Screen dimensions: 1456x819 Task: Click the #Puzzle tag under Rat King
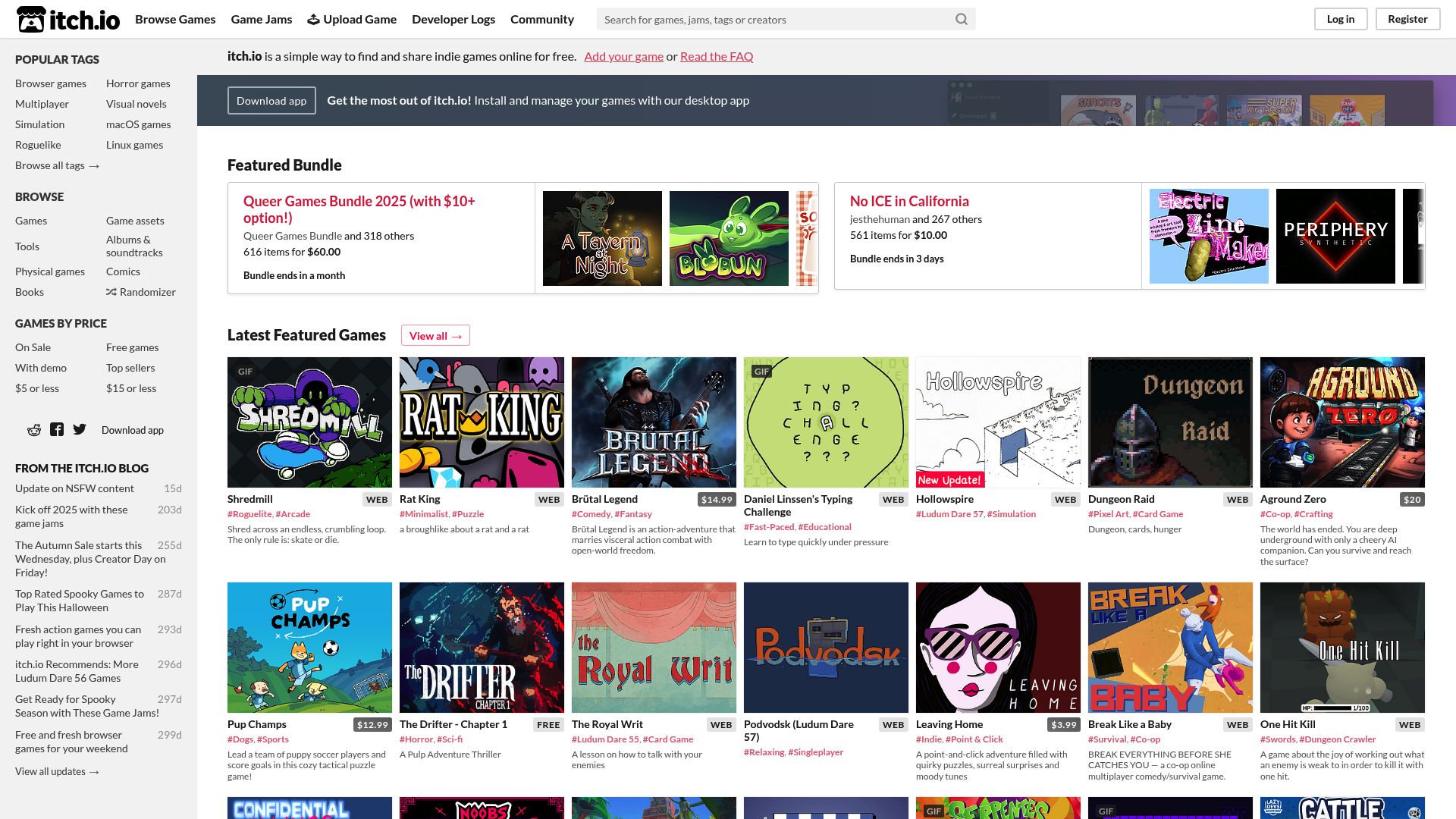click(468, 514)
